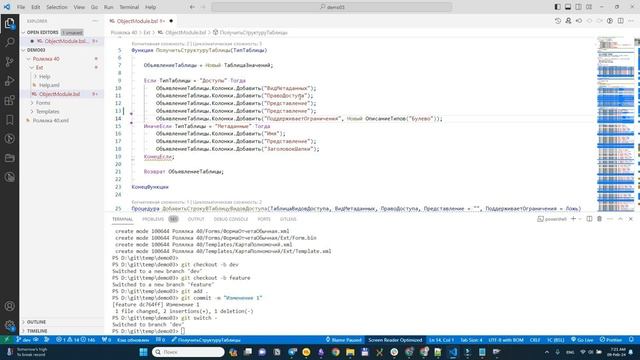Viewport: 640px width, 360px height.
Task: Click the command center search field
Action: pyautogui.click(x=332, y=7)
